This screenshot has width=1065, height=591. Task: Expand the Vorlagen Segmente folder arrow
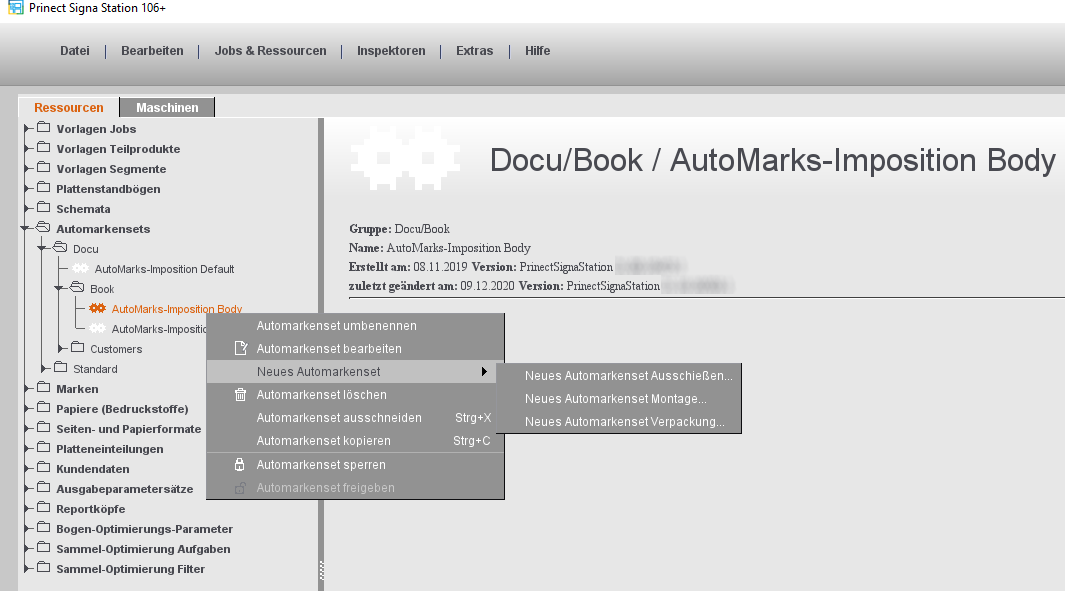[x=27, y=168]
